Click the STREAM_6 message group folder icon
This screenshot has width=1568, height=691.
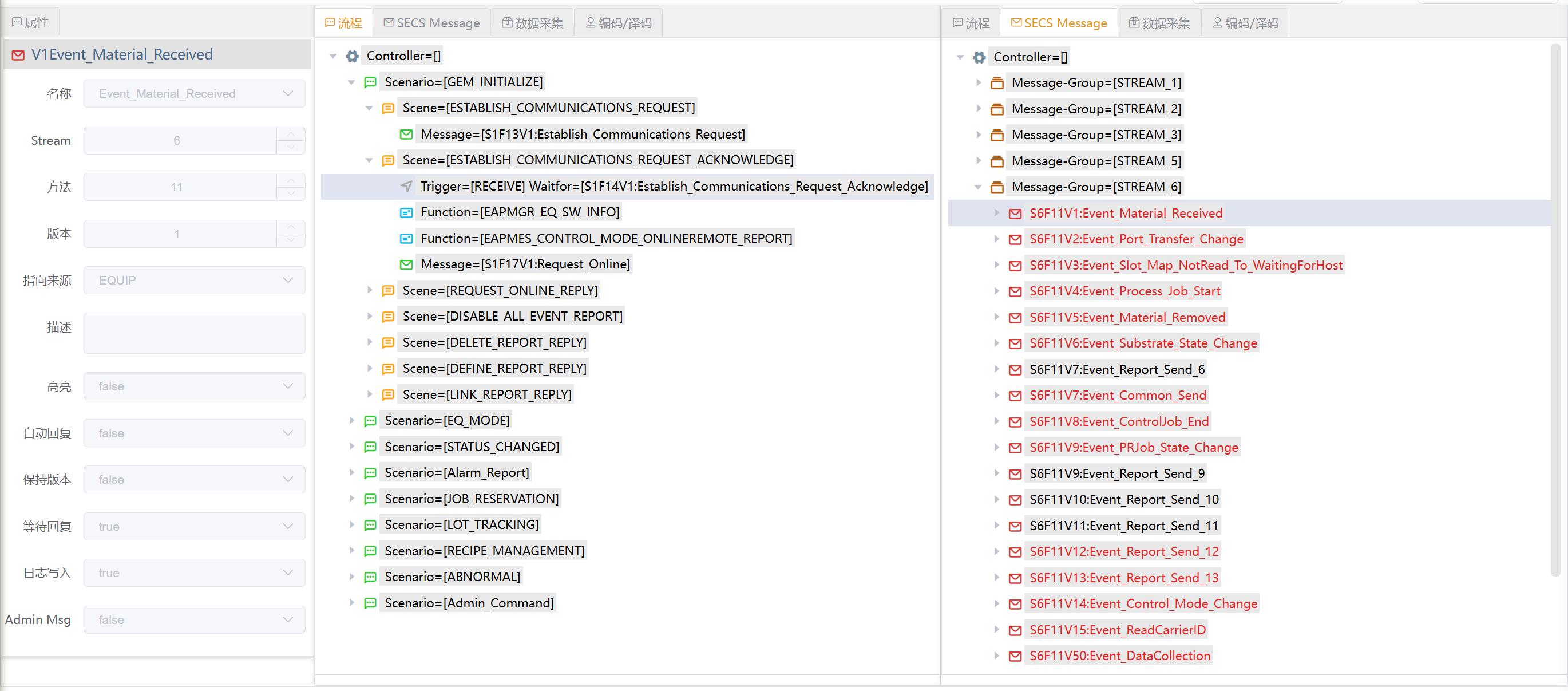pyautogui.click(x=997, y=187)
